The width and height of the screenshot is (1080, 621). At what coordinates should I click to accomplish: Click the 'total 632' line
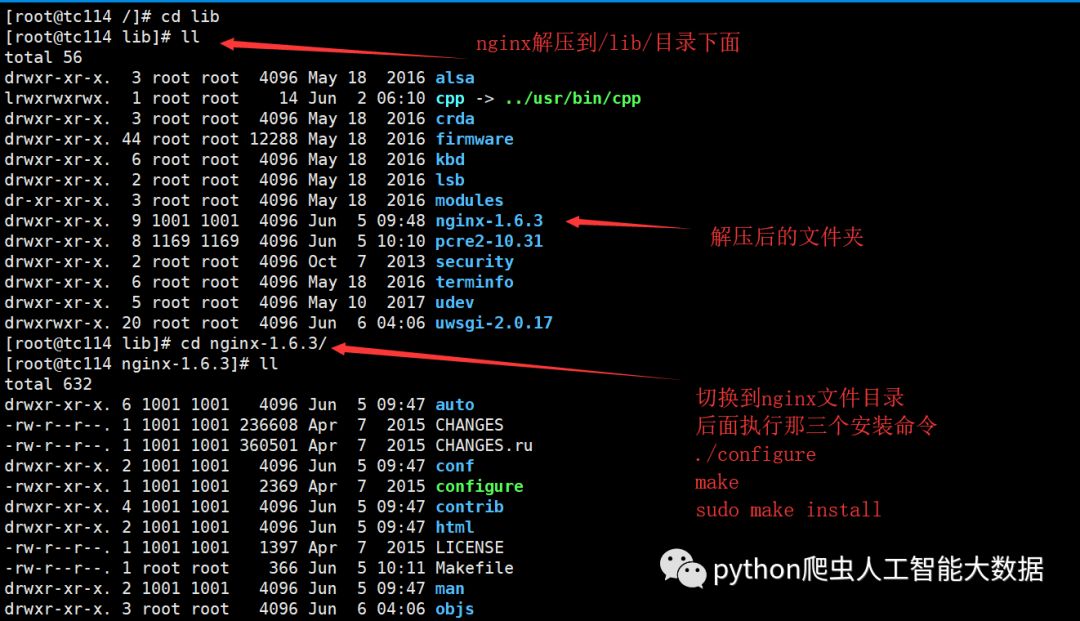(48, 384)
